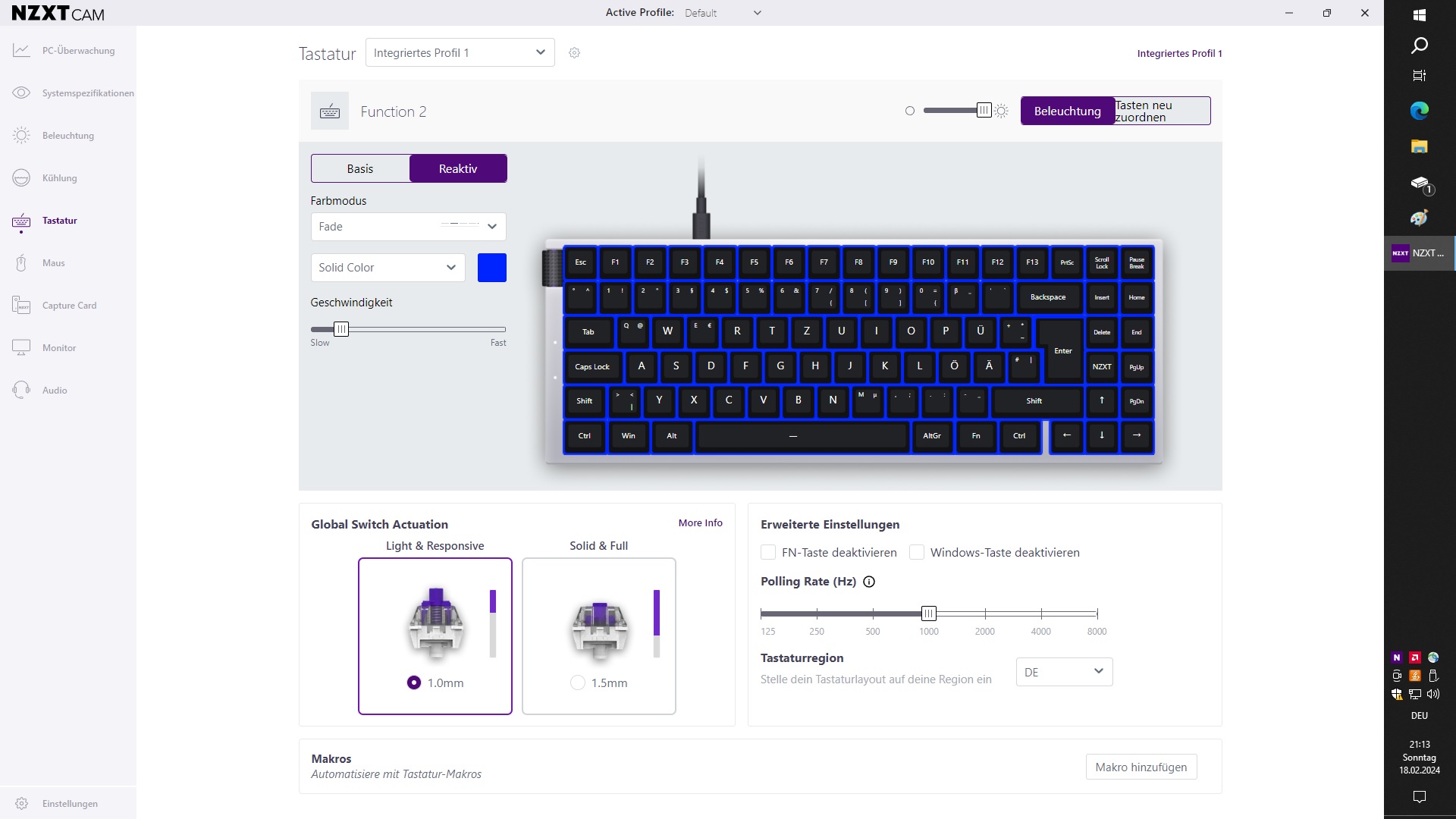Click the NZXT key on keyboard preview
The image size is (1456, 819).
coord(1102,367)
